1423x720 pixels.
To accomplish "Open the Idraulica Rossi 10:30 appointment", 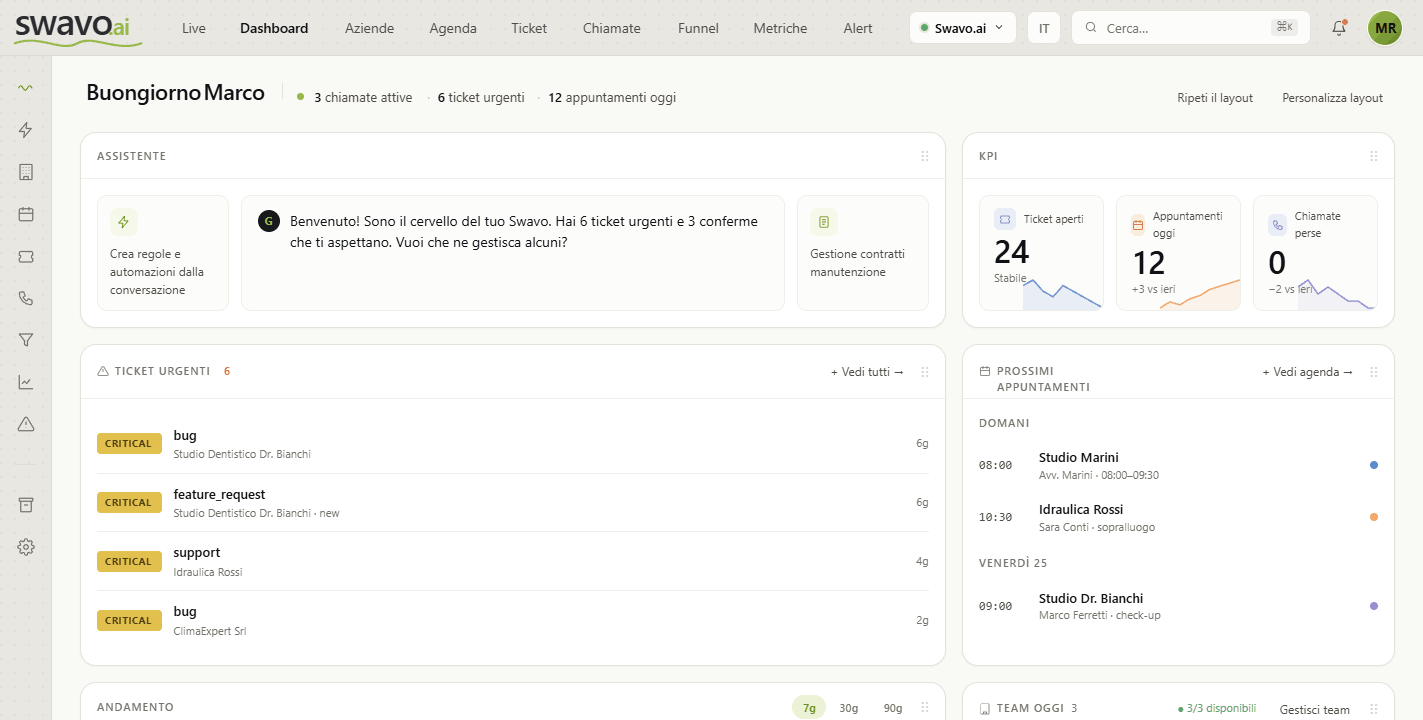I will coord(1178,517).
